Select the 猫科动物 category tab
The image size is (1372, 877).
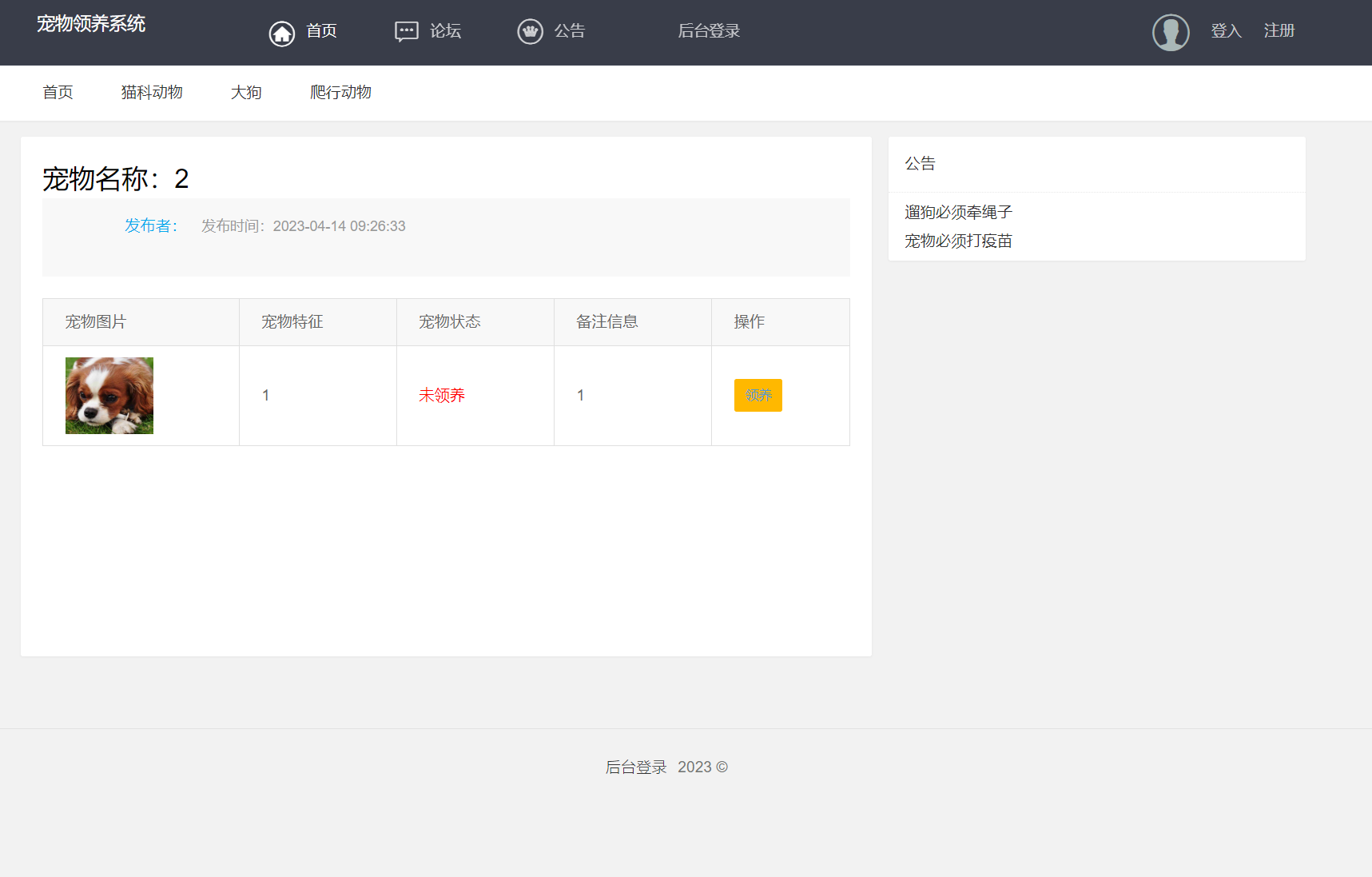pyautogui.click(x=152, y=93)
